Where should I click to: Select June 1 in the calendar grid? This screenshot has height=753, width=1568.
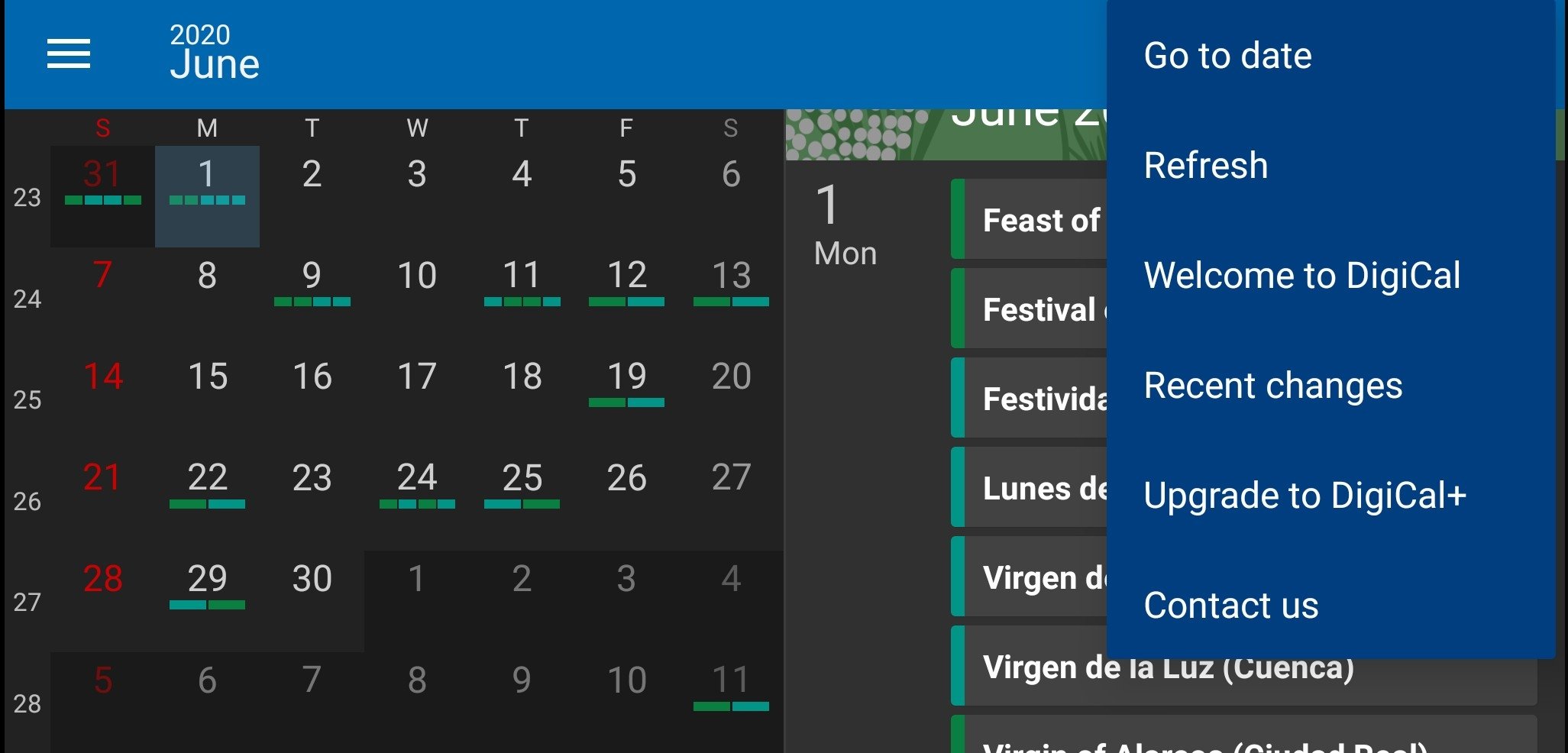click(207, 196)
